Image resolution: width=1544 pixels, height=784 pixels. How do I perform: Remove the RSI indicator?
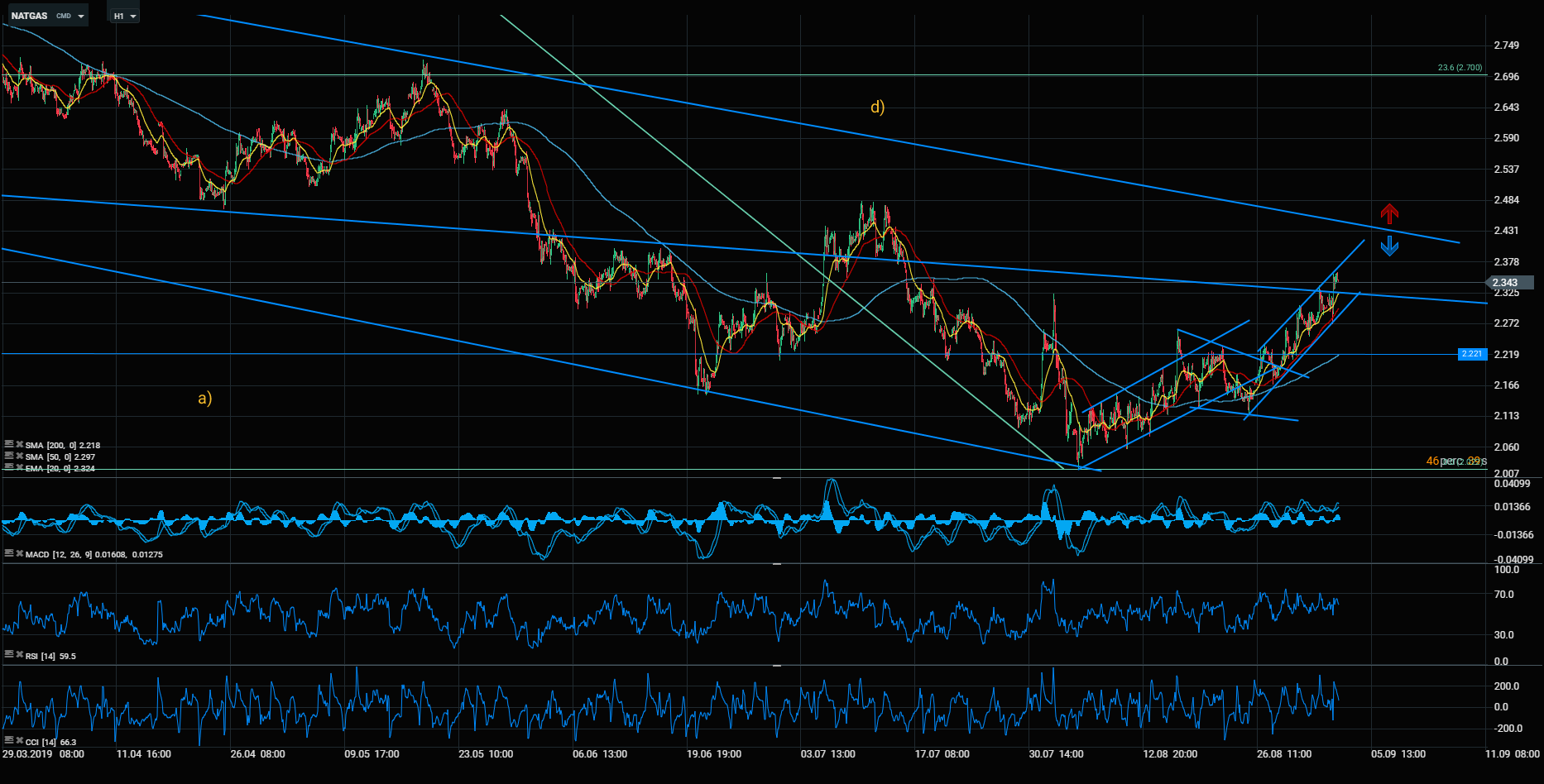tap(18, 655)
